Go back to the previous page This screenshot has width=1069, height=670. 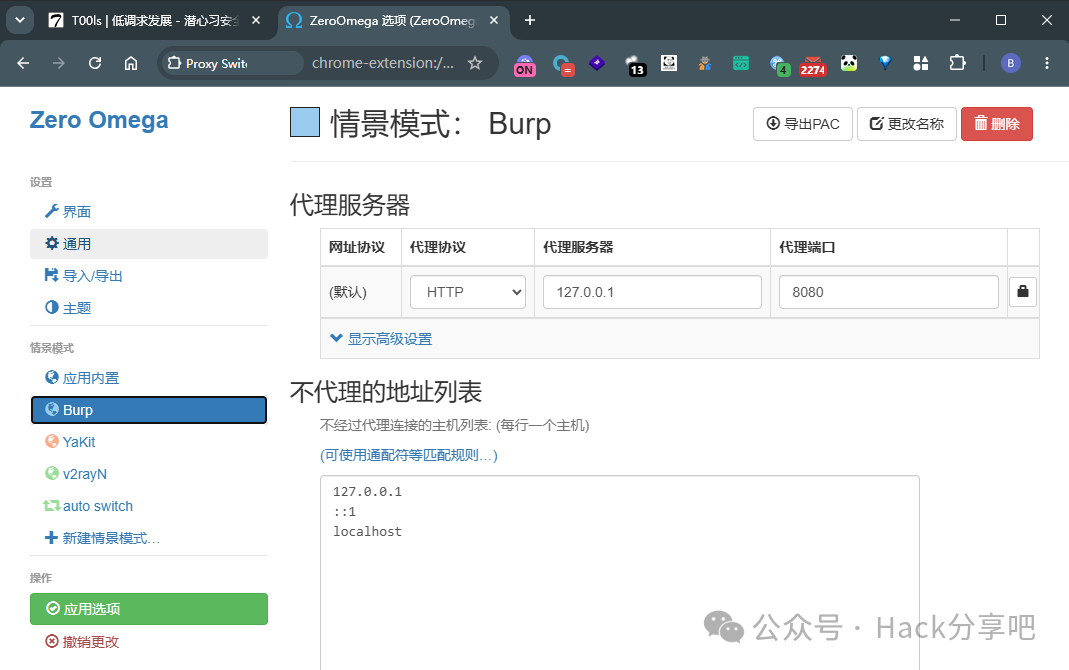click(23, 63)
